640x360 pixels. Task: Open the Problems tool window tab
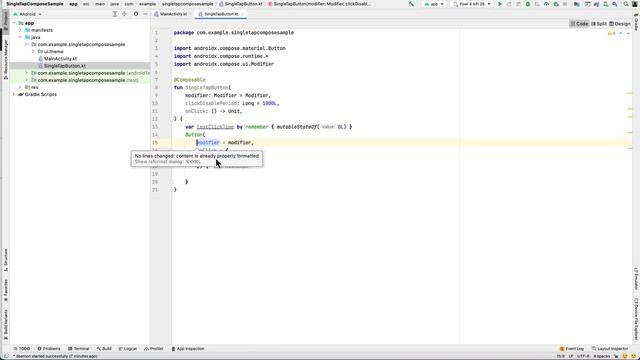49,349
